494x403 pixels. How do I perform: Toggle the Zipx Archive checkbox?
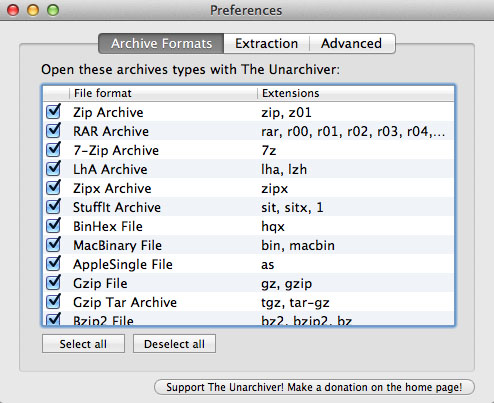[53, 188]
